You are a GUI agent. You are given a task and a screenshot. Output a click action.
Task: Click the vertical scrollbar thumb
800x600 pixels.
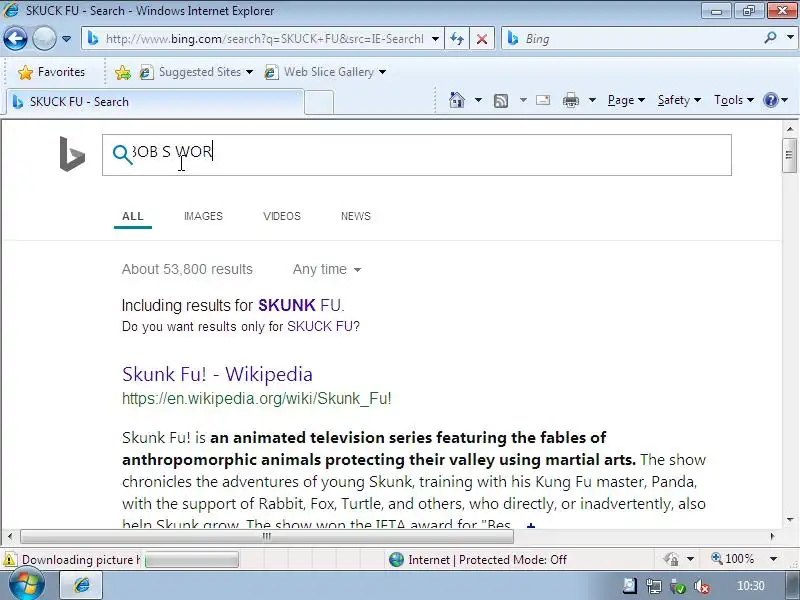click(x=789, y=155)
